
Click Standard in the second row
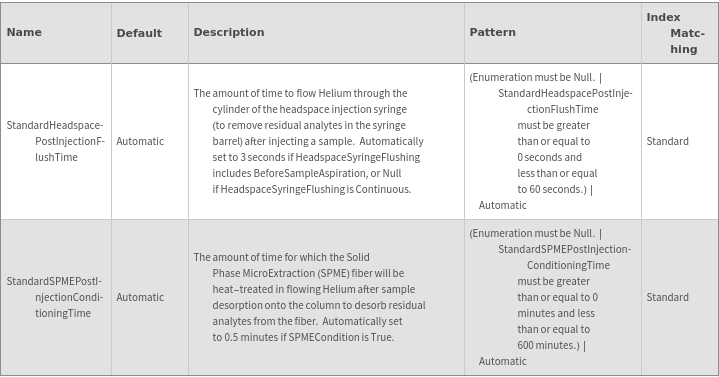point(668,297)
